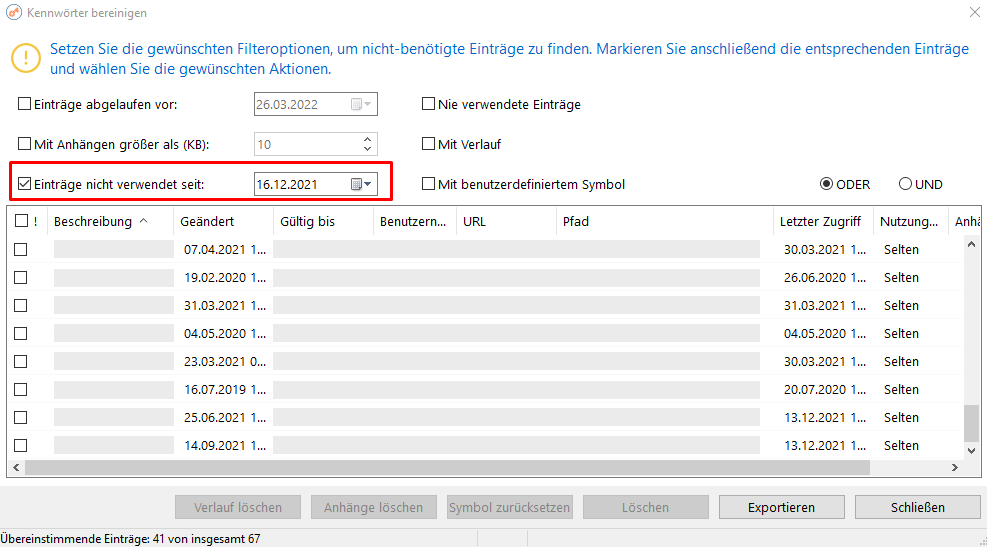Check the row changed 23.03.2021
Screen dimensions: 987x547
click(21, 361)
